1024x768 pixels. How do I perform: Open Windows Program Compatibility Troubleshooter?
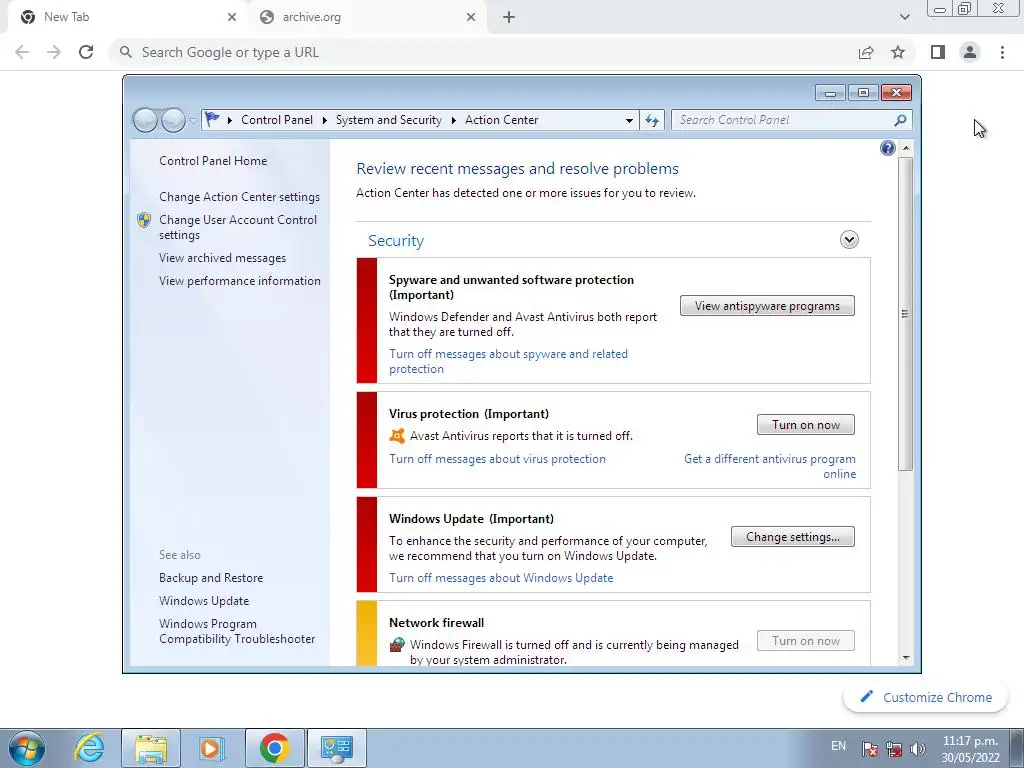click(237, 632)
